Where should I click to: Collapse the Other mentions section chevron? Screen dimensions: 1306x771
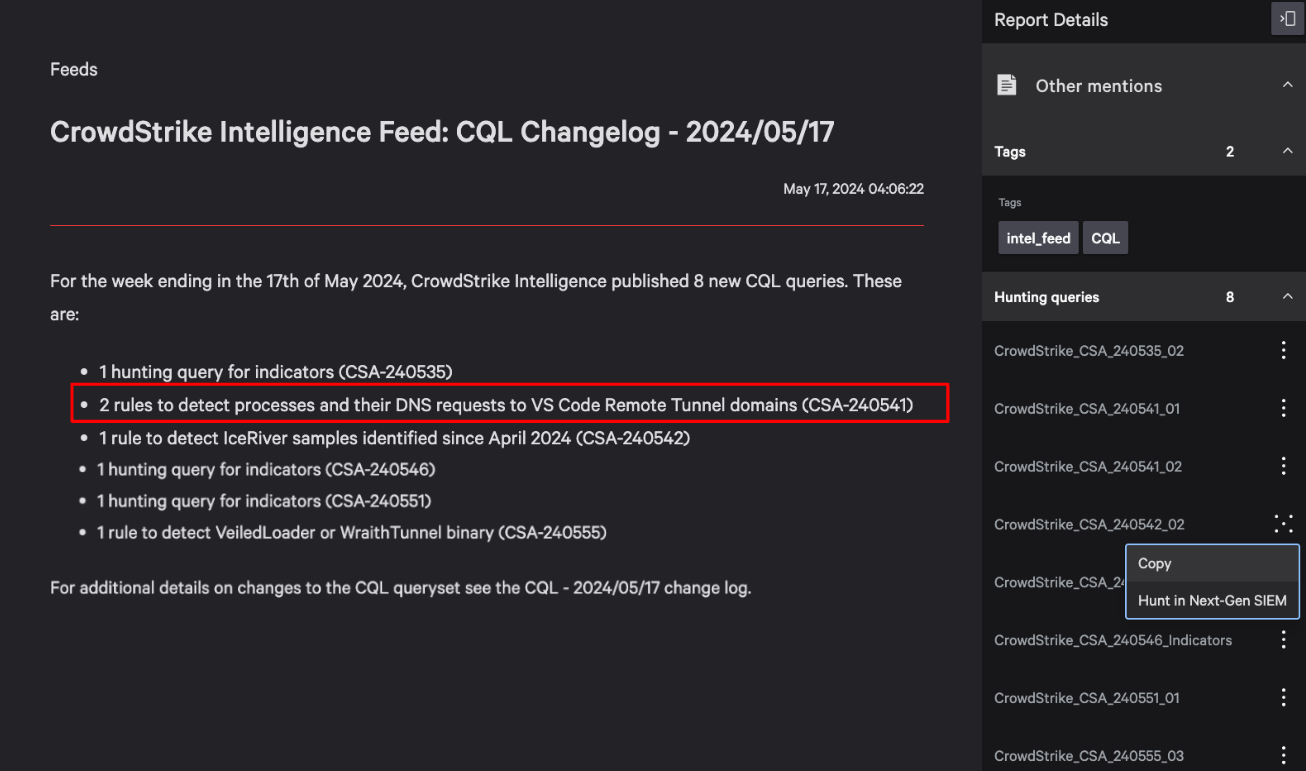(1287, 85)
